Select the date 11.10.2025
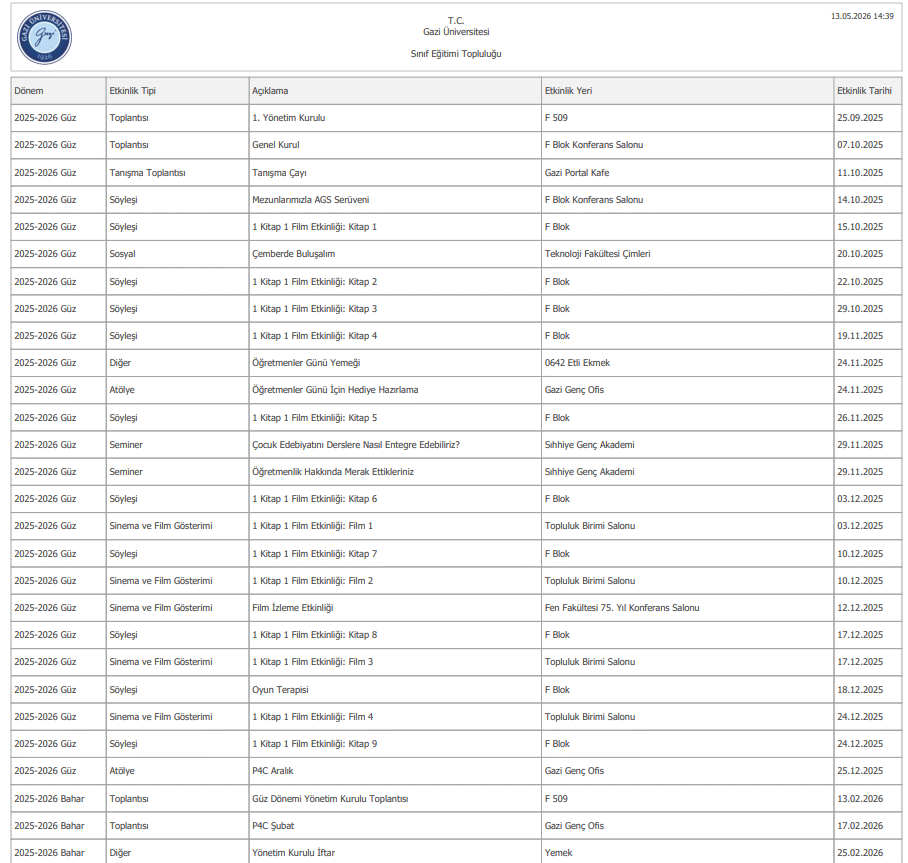The image size is (908, 863). pos(867,173)
